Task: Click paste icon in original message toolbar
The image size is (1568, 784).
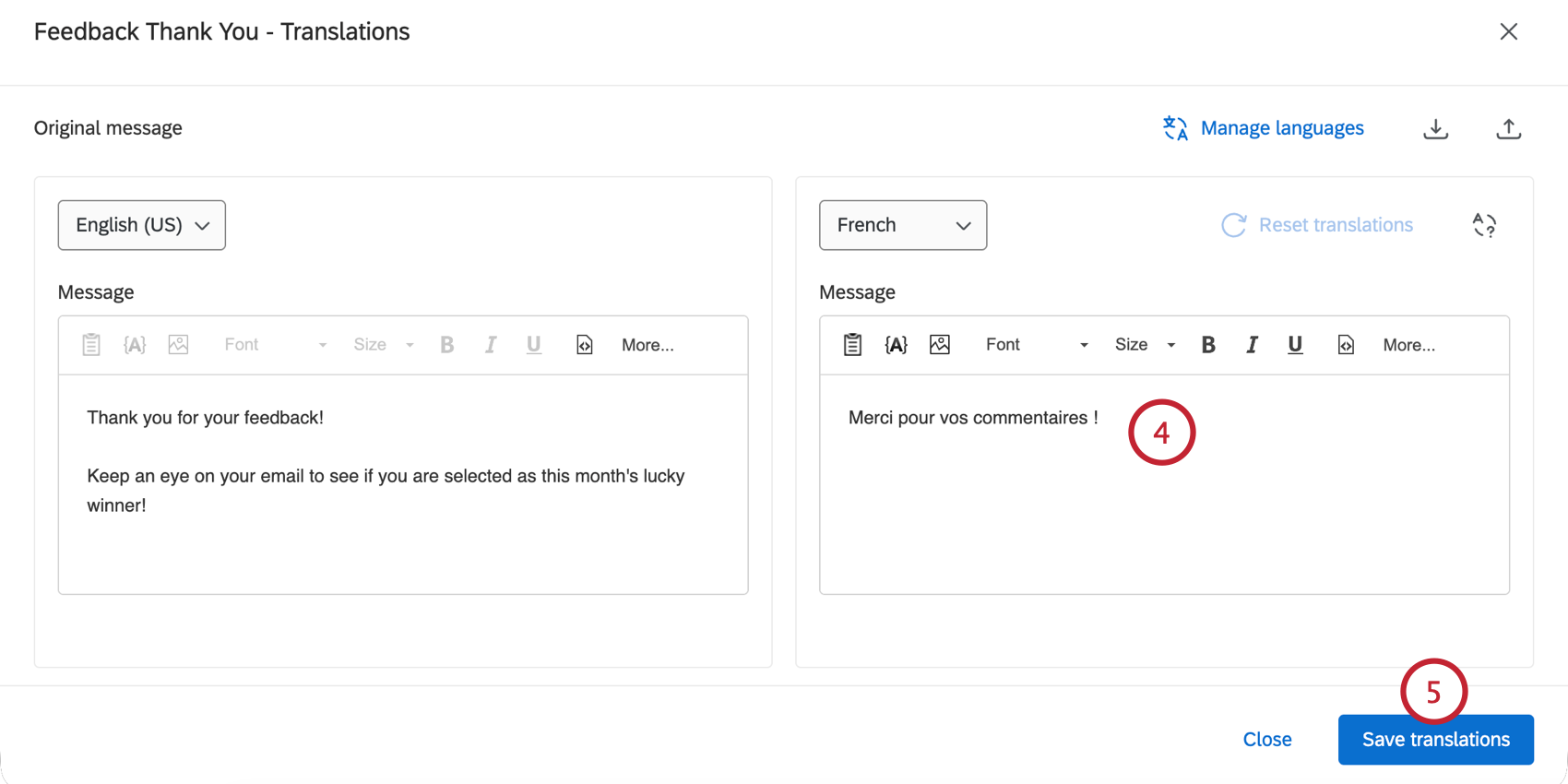Action: [x=90, y=345]
